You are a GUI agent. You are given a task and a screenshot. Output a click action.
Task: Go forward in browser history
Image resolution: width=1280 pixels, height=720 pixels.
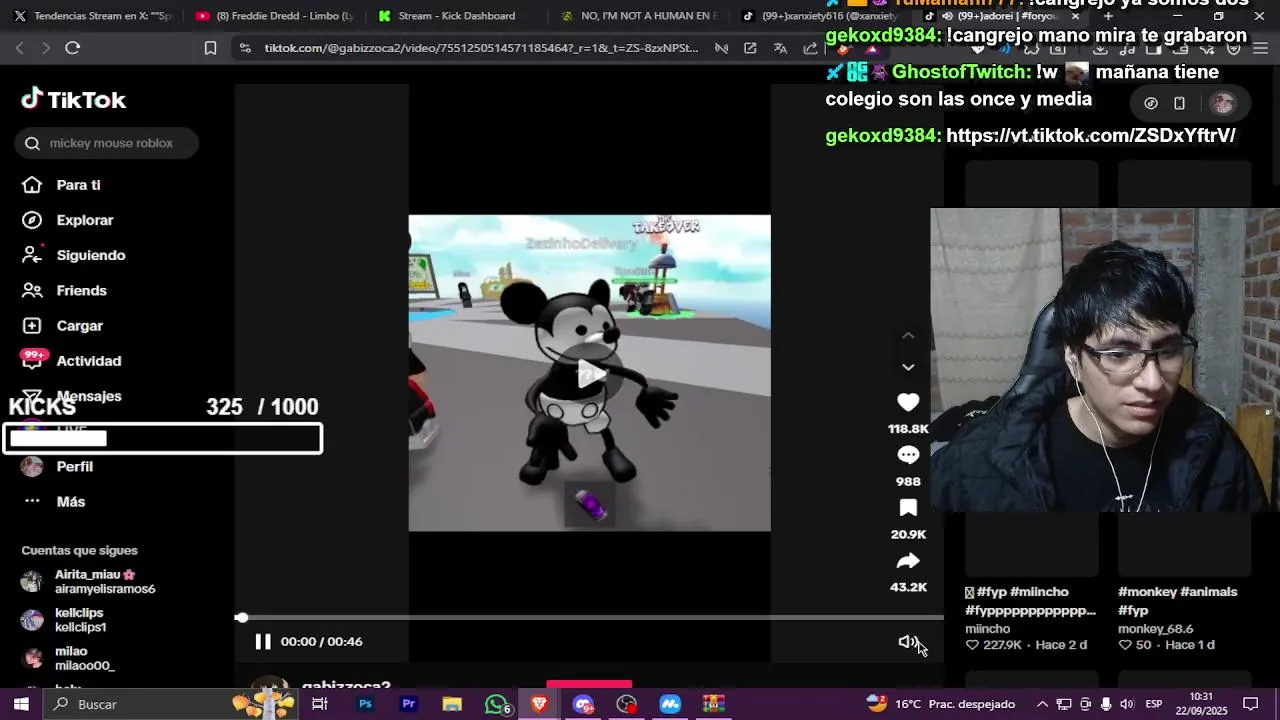pyautogui.click(x=46, y=48)
